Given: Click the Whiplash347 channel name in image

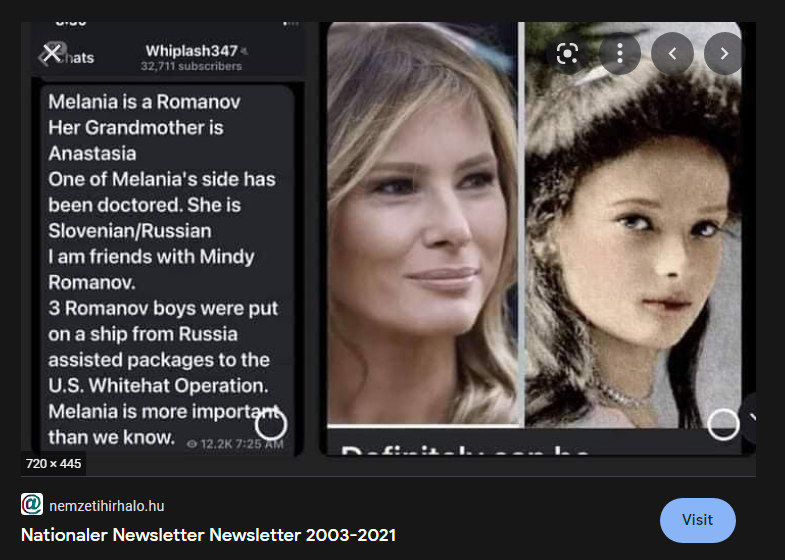Looking at the screenshot, I should (x=191, y=51).
